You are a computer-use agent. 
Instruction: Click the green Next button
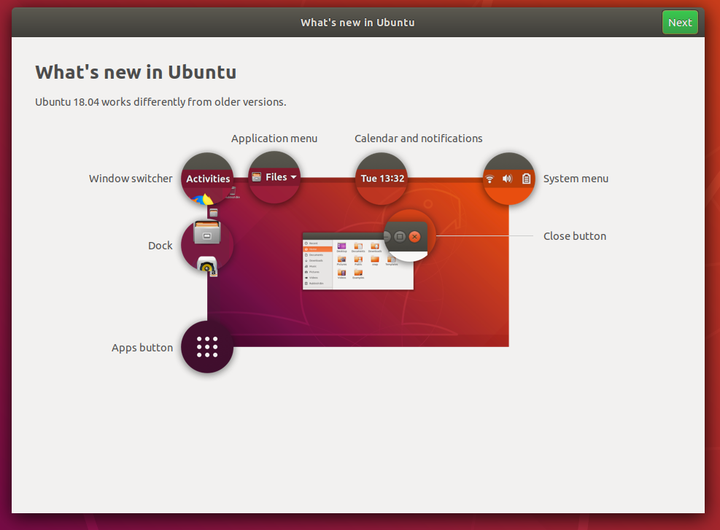680,23
